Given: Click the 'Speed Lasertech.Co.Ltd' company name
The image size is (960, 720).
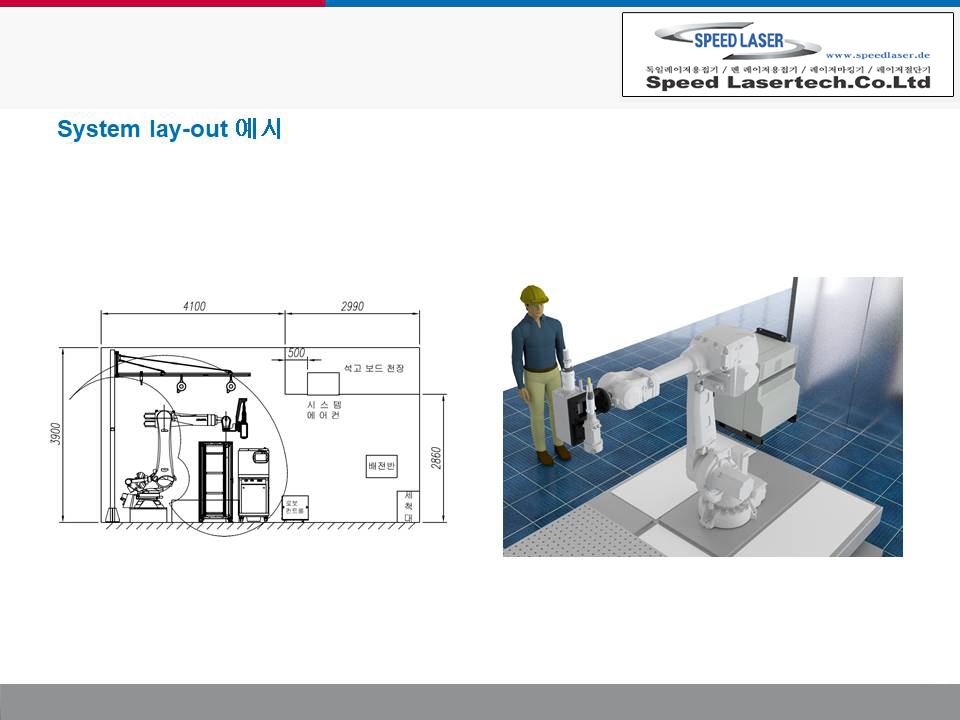Looking at the screenshot, I should click(788, 82).
